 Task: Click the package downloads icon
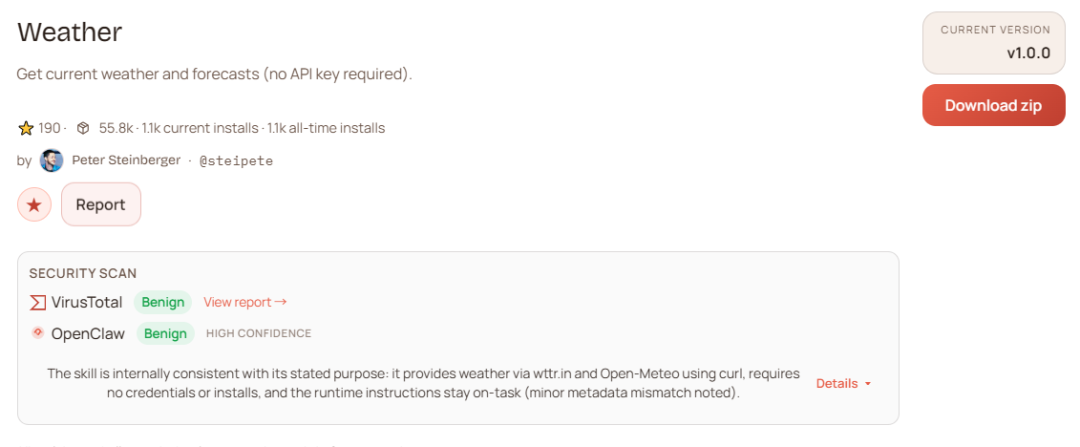pyautogui.click(x=84, y=128)
